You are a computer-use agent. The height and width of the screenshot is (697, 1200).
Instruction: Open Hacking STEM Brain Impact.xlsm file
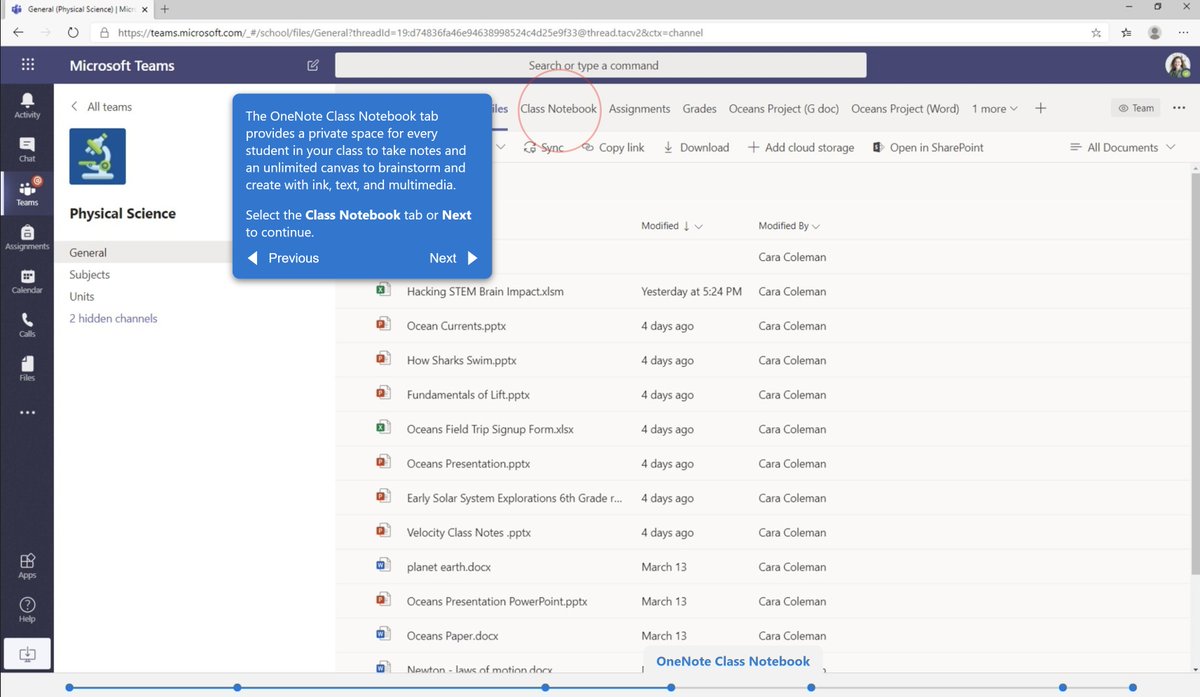pyautogui.click(x=485, y=292)
